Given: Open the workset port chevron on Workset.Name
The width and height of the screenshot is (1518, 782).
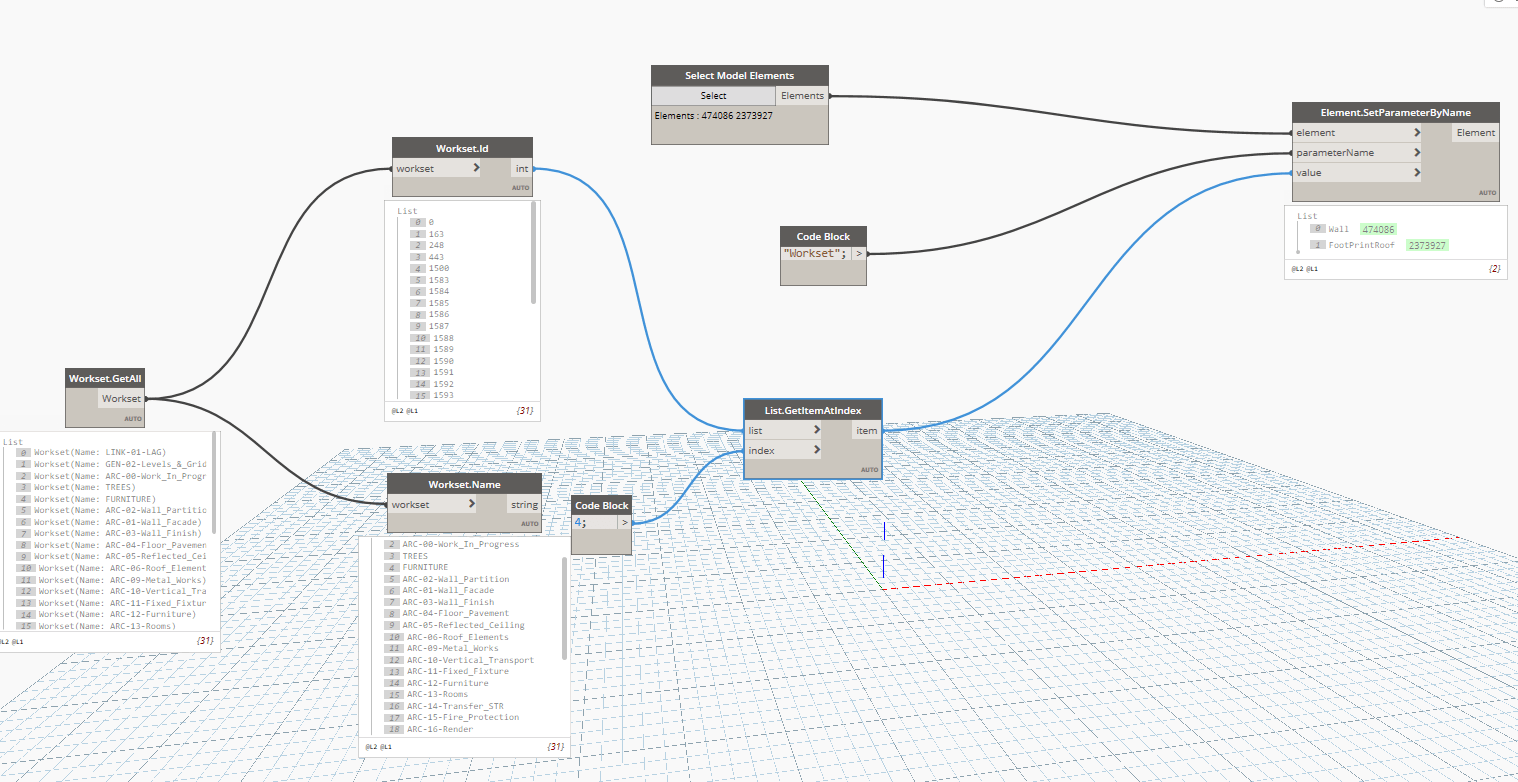Looking at the screenshot, I should coord(472,505).
